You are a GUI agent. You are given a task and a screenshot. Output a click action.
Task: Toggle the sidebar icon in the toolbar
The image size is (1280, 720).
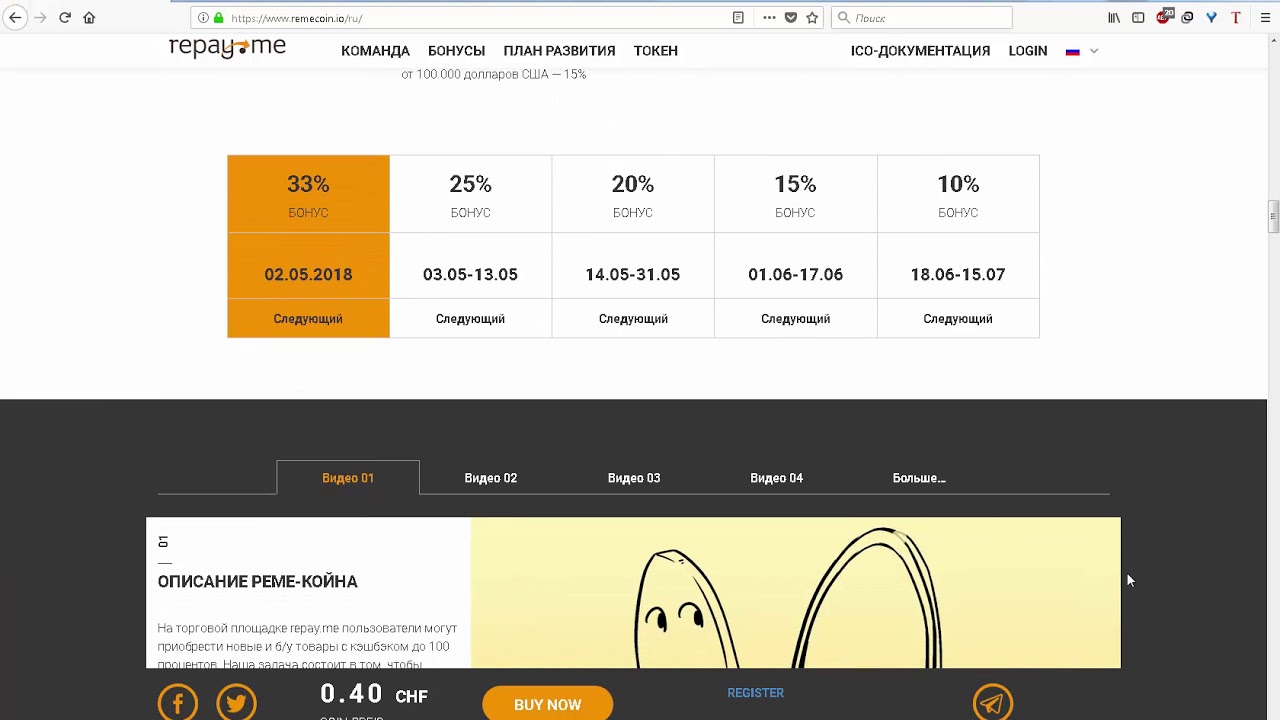(1138, 18)
